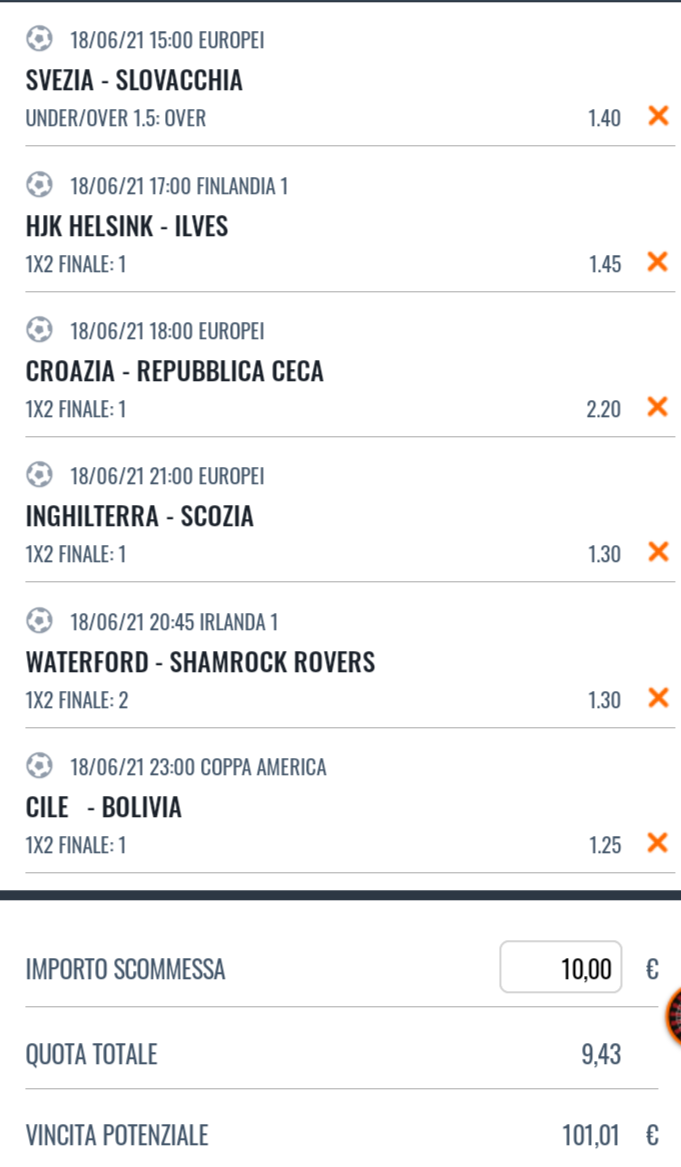Open the Inghilterra - Scozia match
This screenshot has width=681, height=1167.
pos(140,516)
